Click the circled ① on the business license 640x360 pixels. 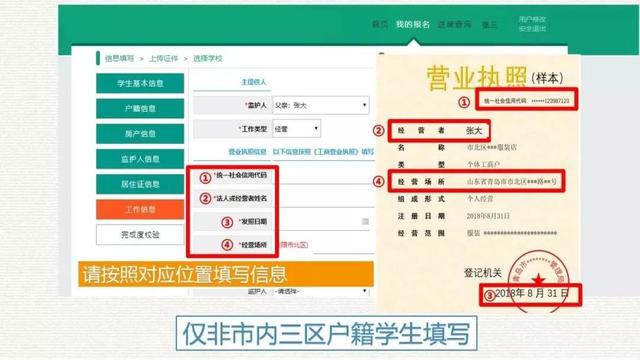(x=464, y=102)
